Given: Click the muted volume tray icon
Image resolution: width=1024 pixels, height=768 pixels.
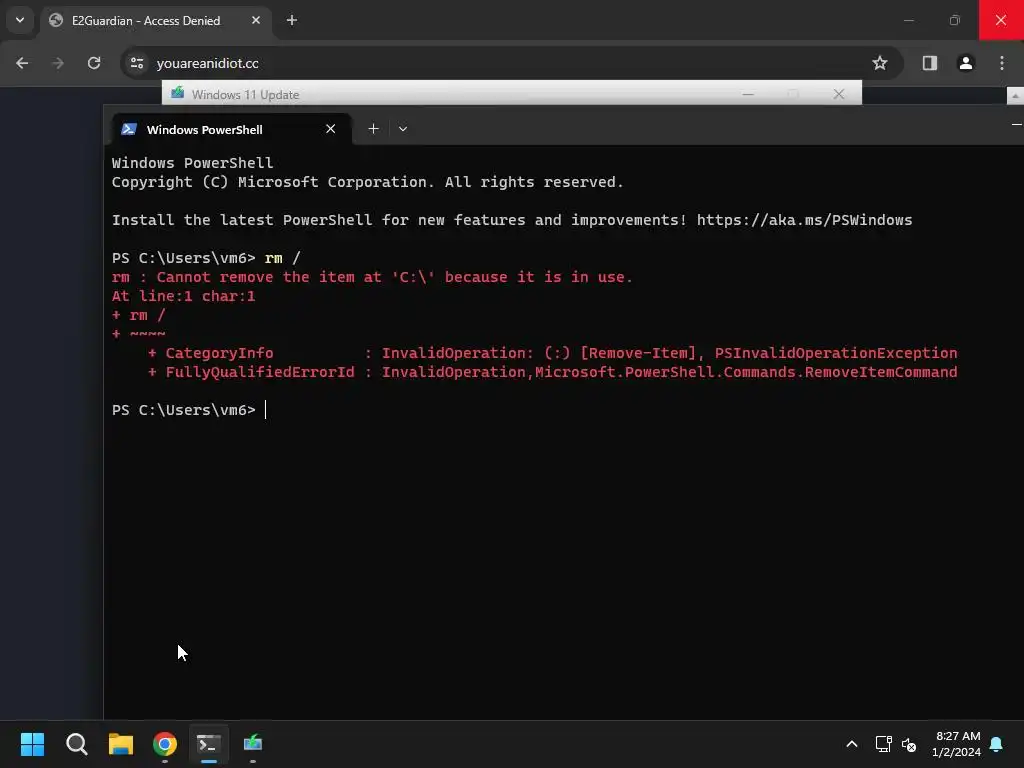Looking at the screenshot, I should (909, 744).
